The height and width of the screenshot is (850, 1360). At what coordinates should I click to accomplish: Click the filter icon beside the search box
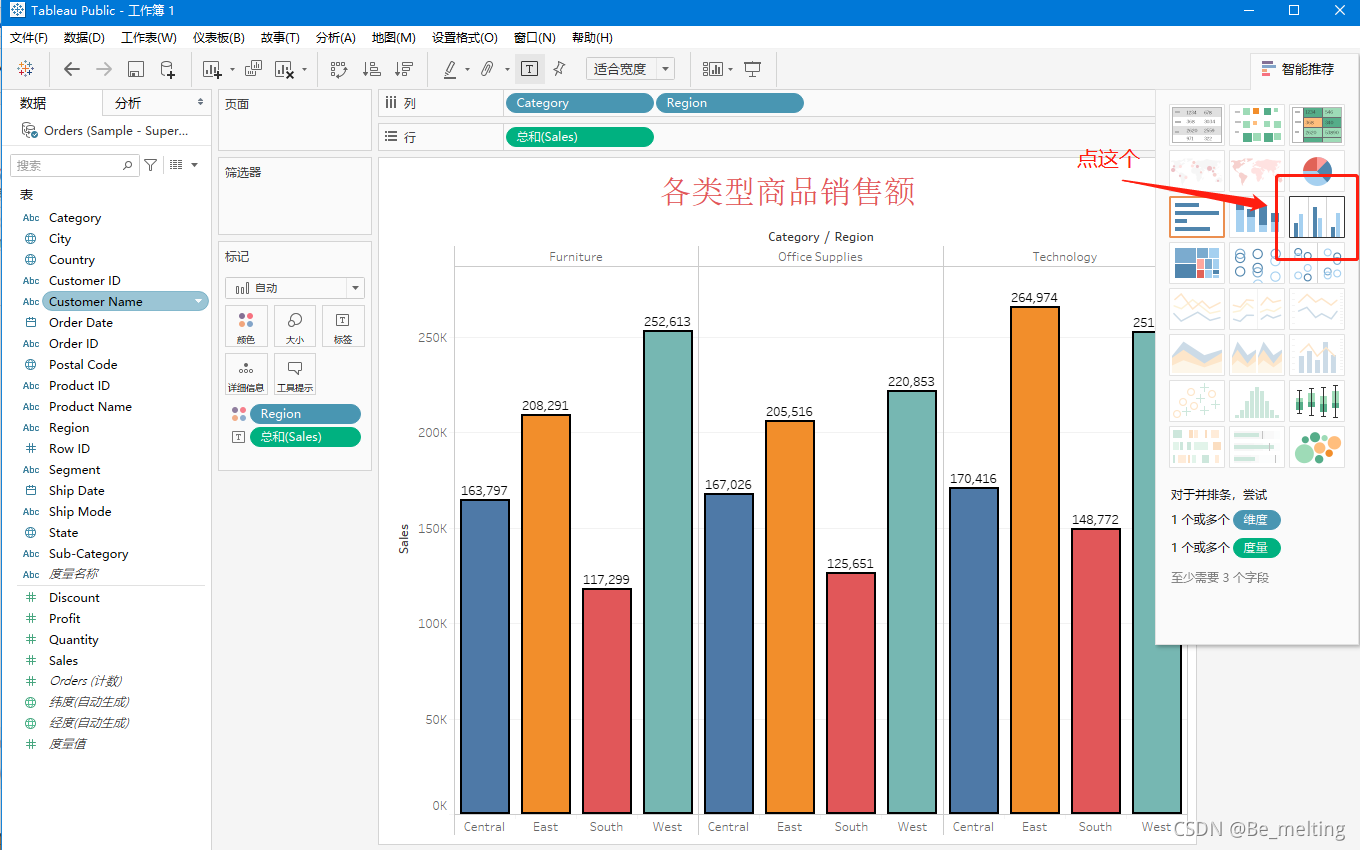[x=151, y=165]
